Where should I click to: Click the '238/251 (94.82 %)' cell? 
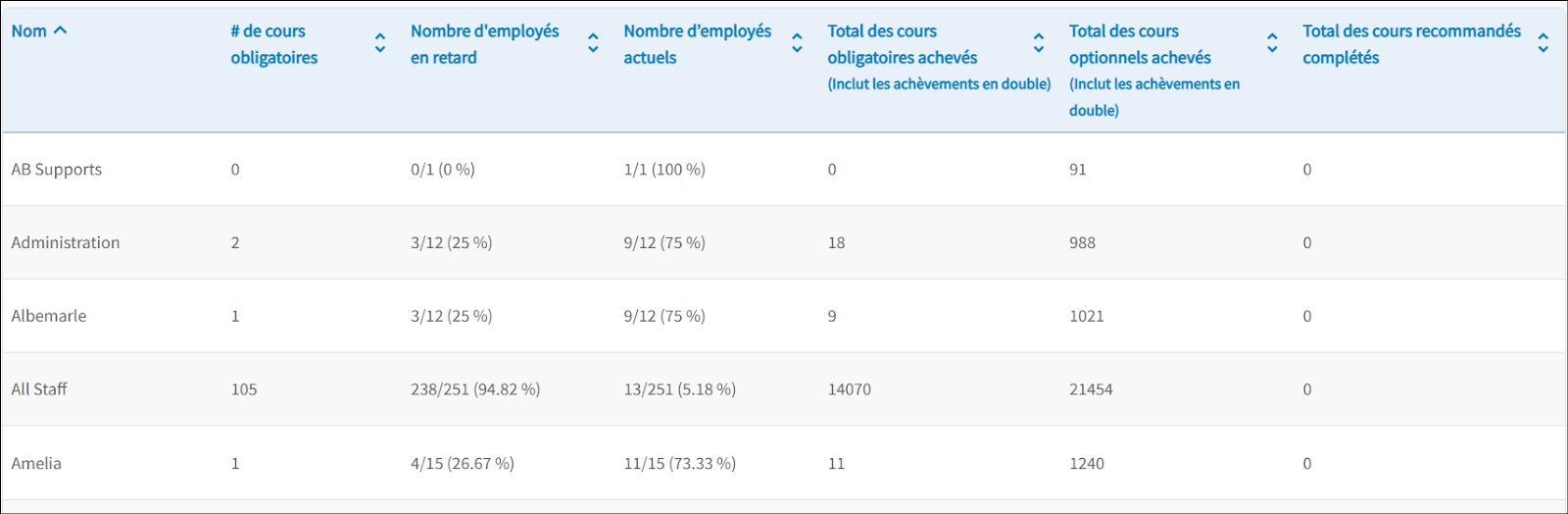pyautogui.click(x=475, y=389)
